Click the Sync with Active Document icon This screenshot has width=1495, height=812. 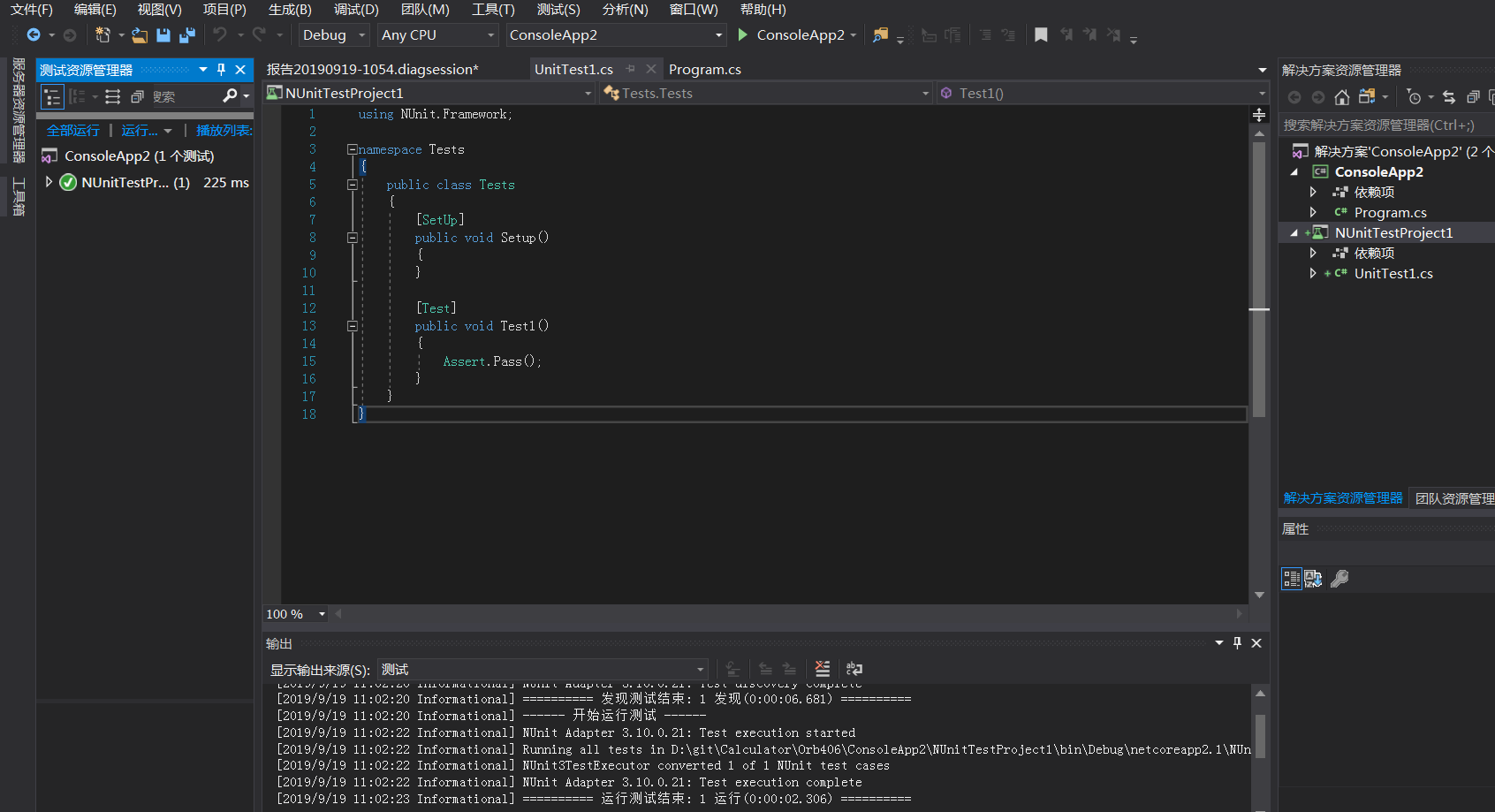pyautogui.click(x=1449, y=97)
